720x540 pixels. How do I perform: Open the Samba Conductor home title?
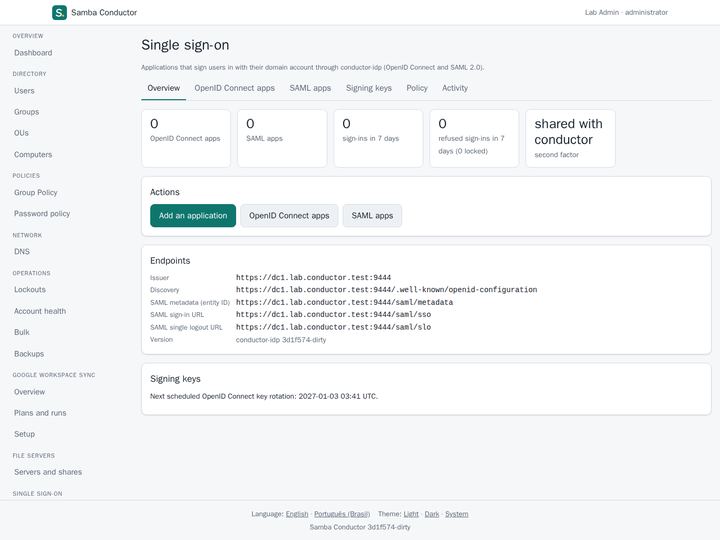coord(104,12)
